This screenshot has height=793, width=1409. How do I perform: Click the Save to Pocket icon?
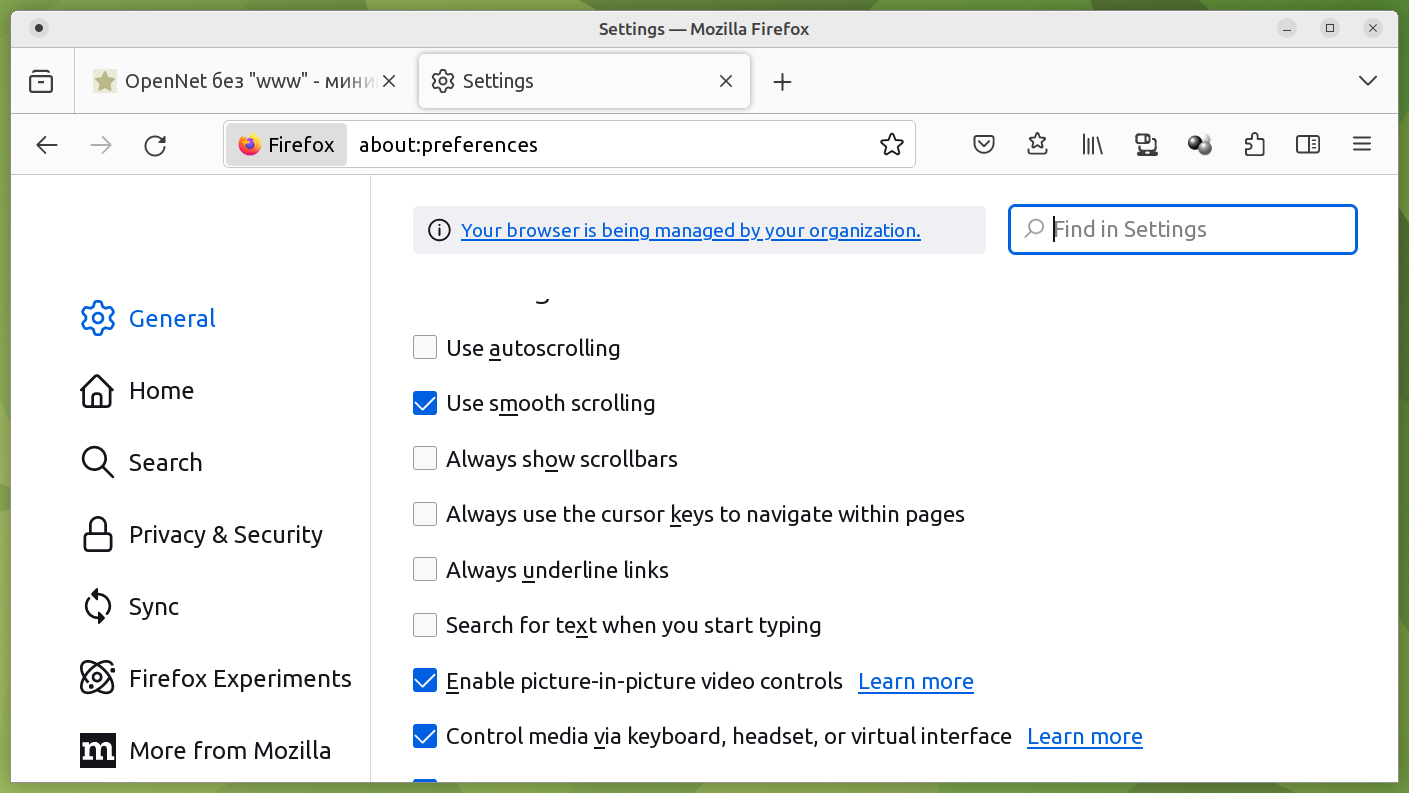click(x=984, y=145)
